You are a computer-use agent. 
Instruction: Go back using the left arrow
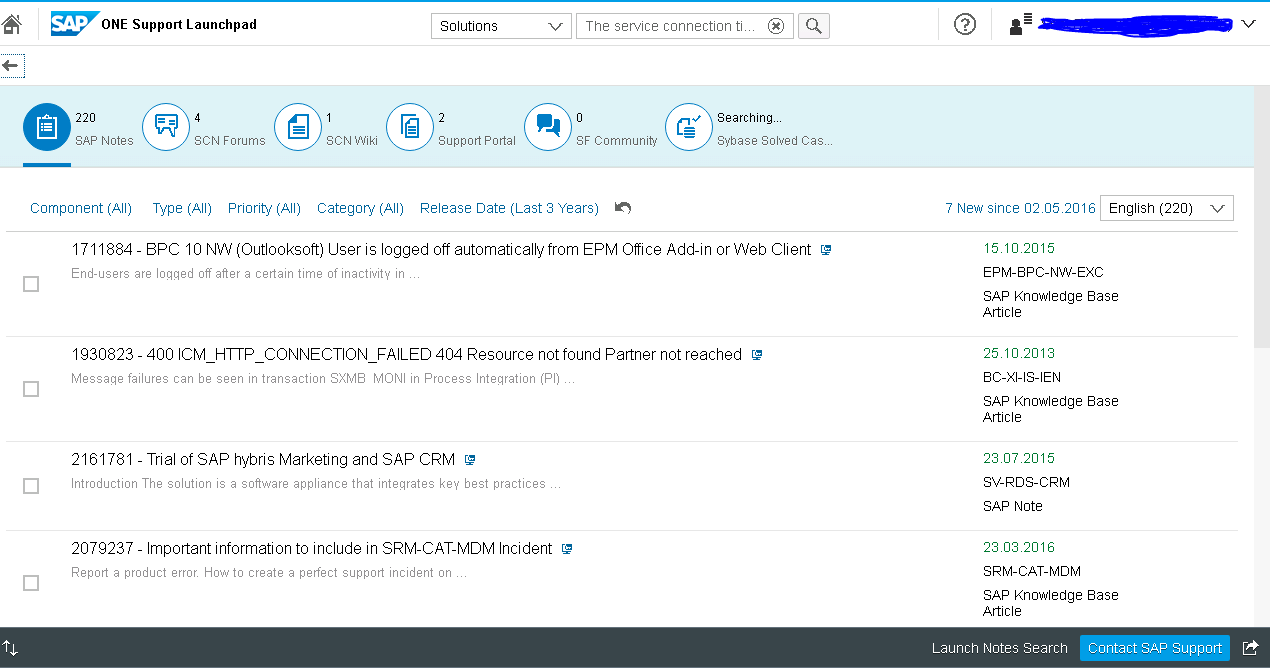pyautogui.click(x=11, y=66)
